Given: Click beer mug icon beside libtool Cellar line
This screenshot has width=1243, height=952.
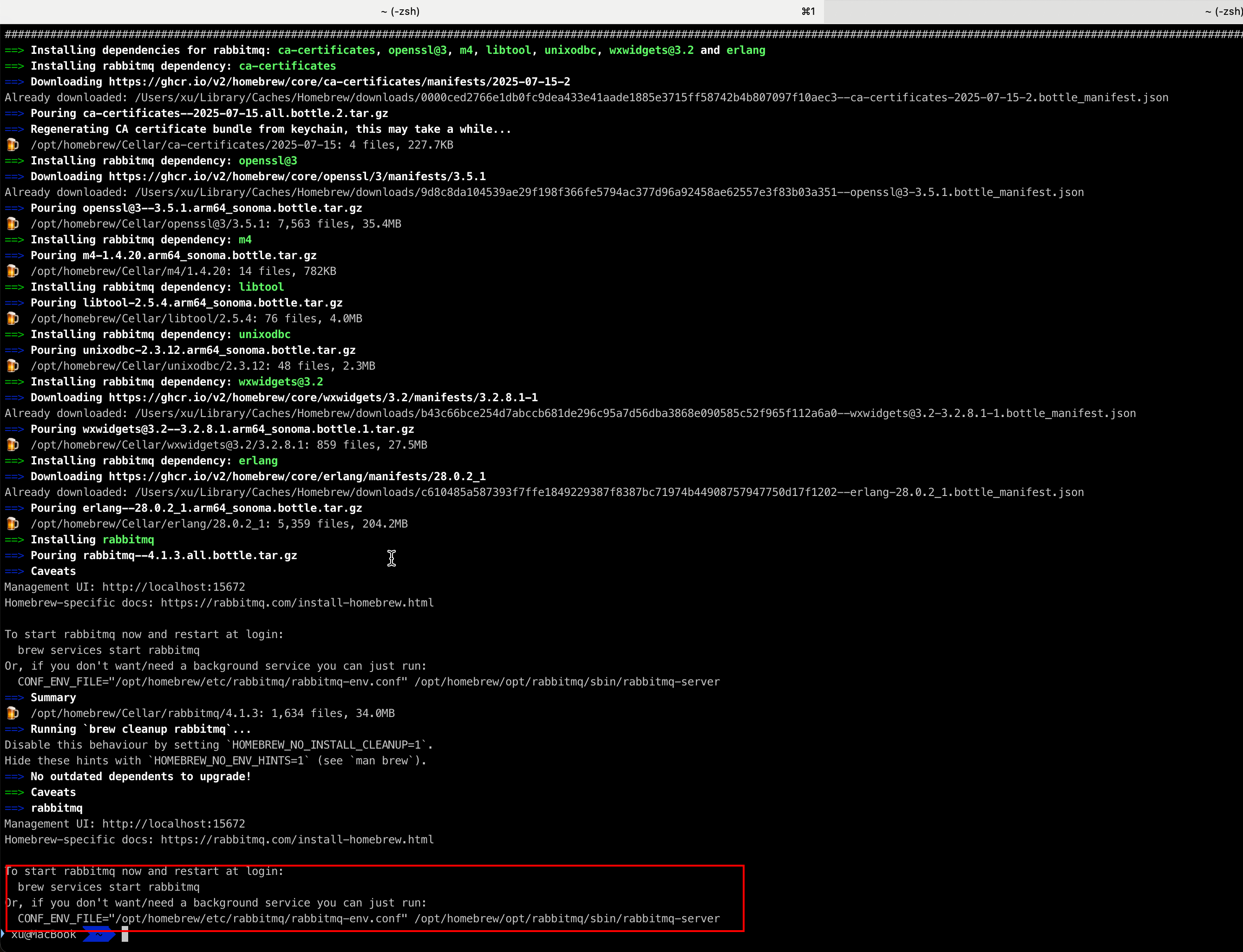Looking at the screenshot, I should (13, 319).
